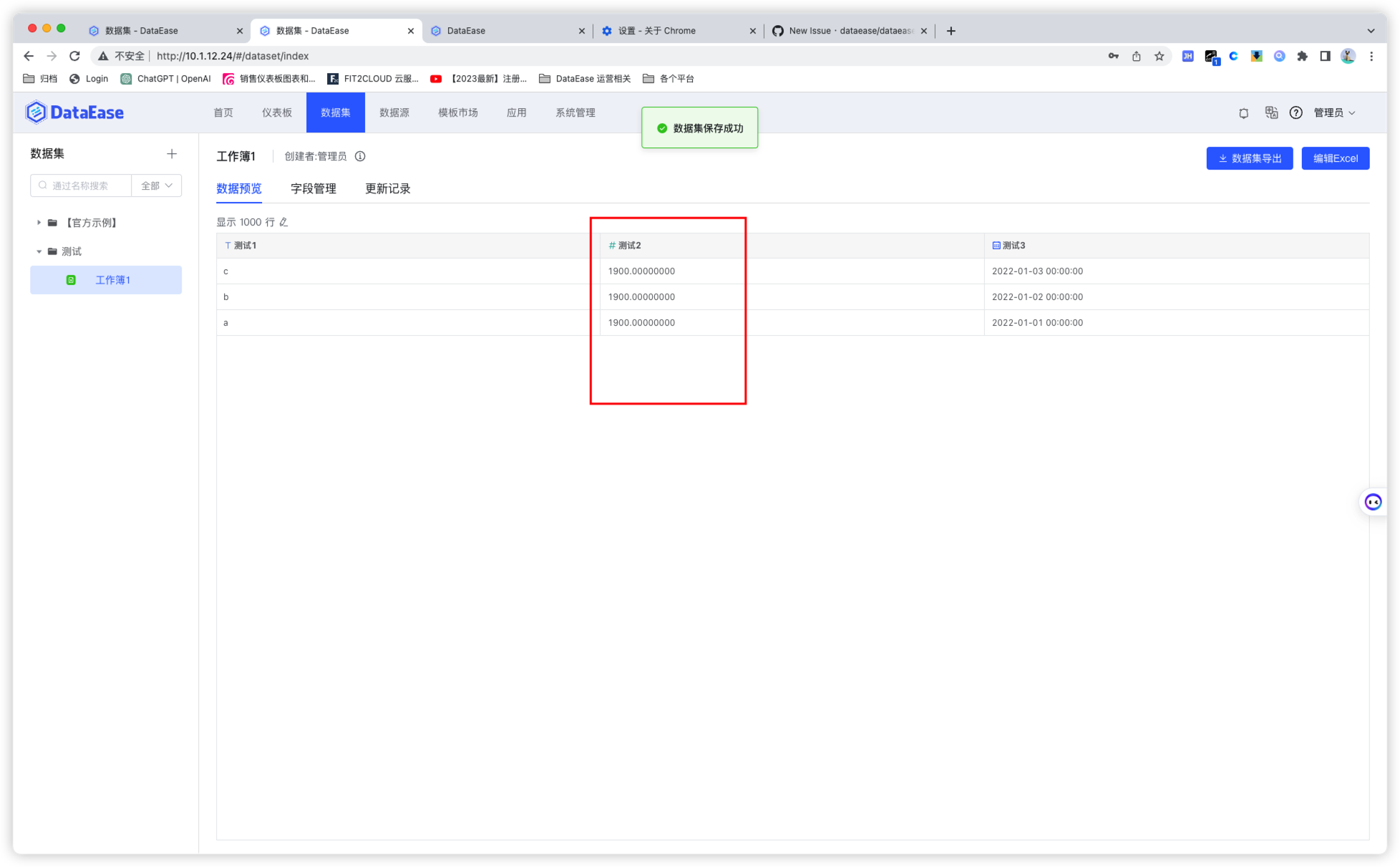This screenshot has height=867, width=1400.
Task: Click the info icon beside 创建者:管理员
Action: point(360,156)
